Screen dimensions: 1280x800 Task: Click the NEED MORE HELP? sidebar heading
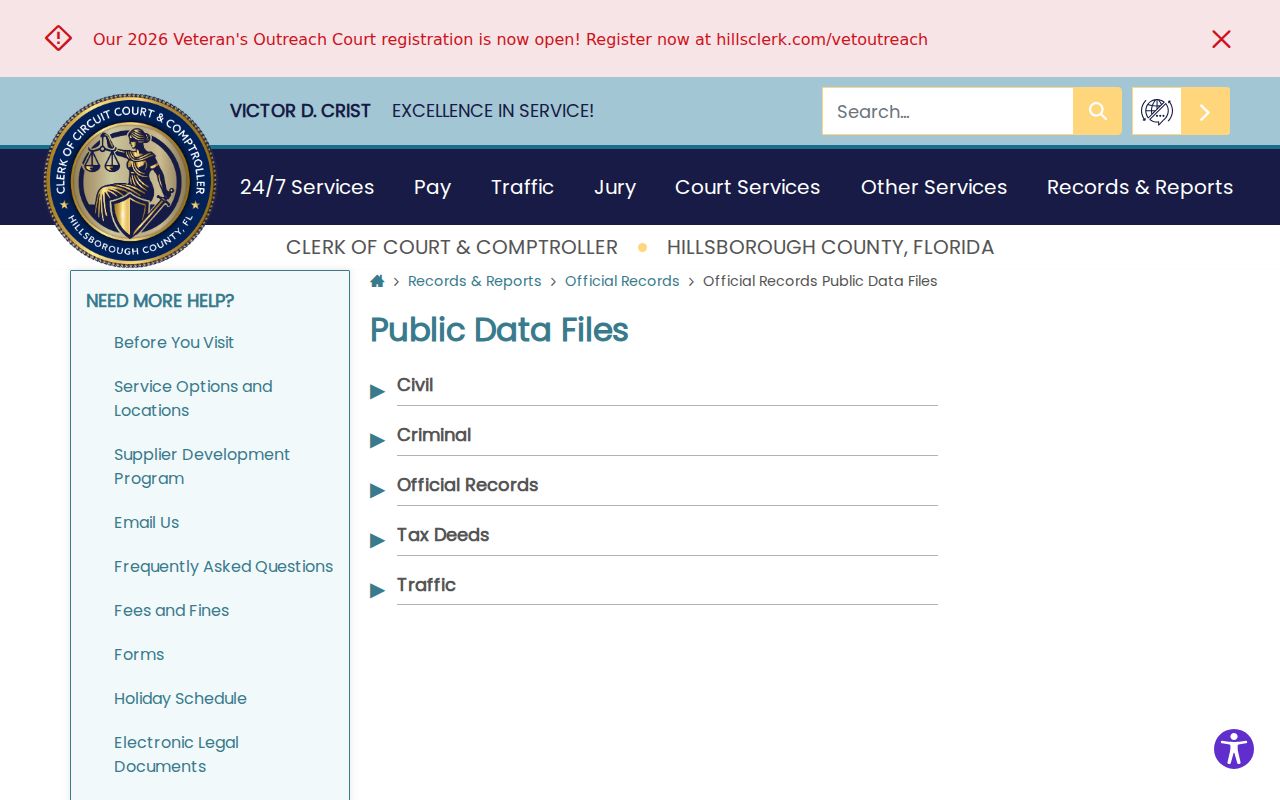click(160, 301)
